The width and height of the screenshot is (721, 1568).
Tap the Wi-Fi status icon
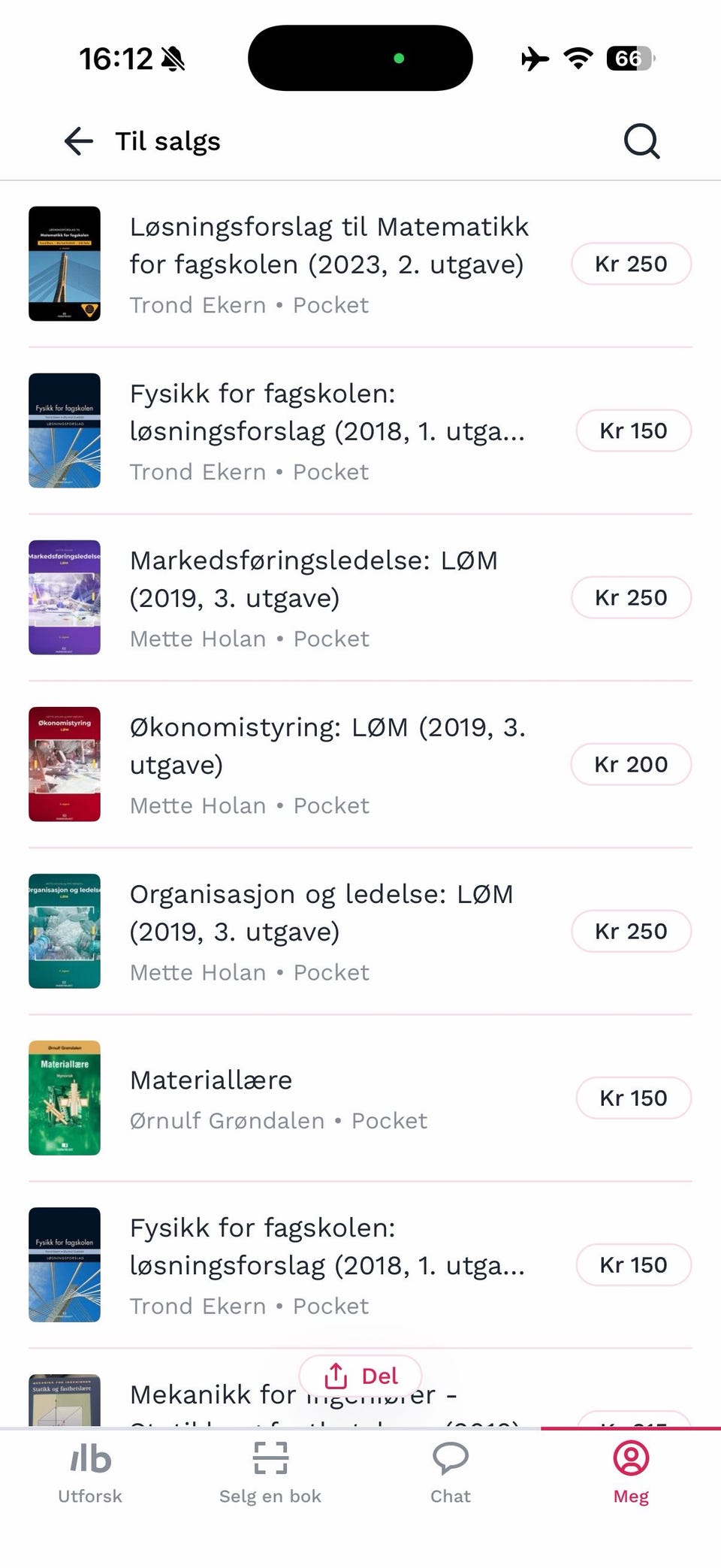pos(578,58)
